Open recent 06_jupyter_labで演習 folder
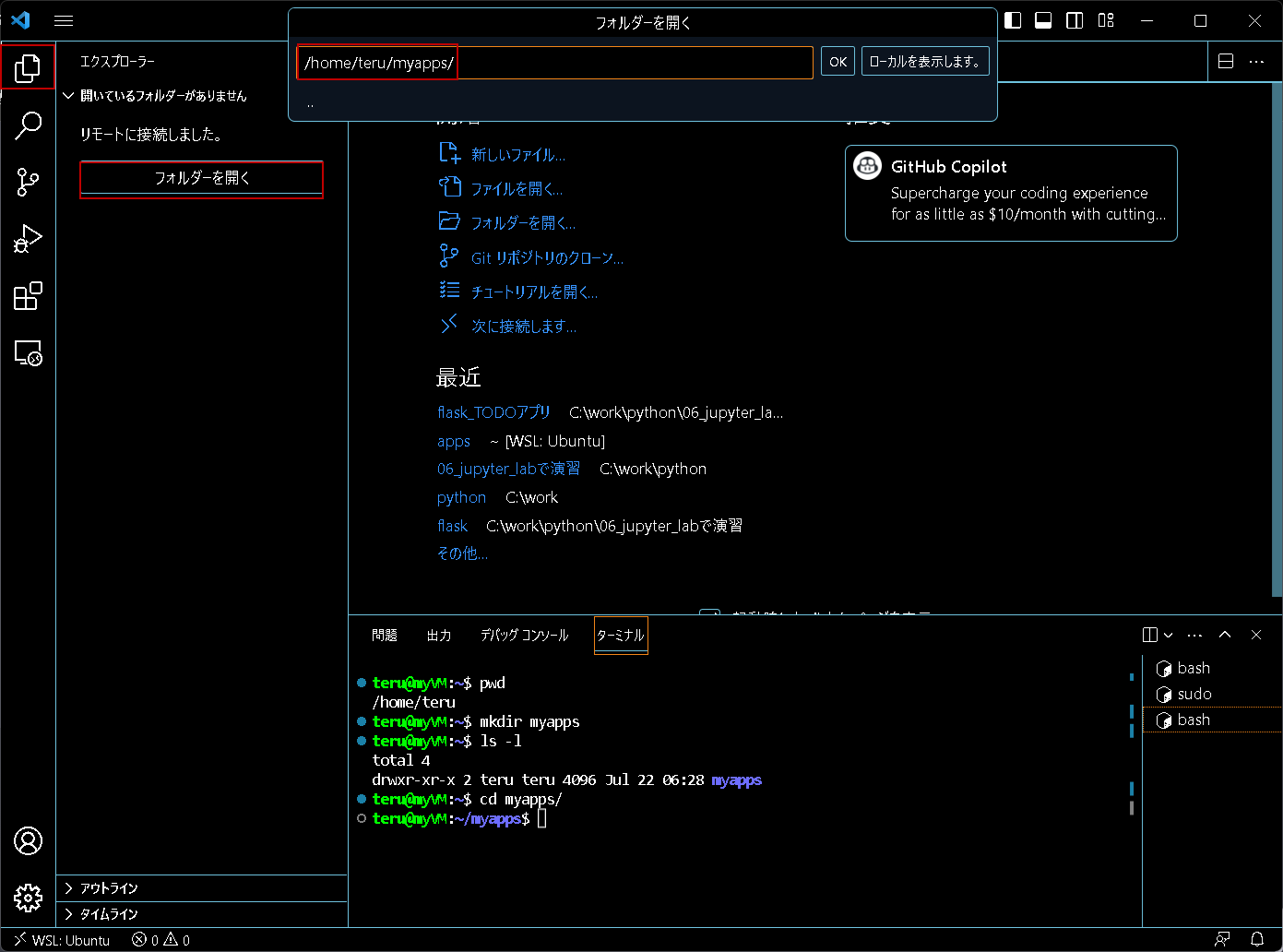 click(508, 469)
